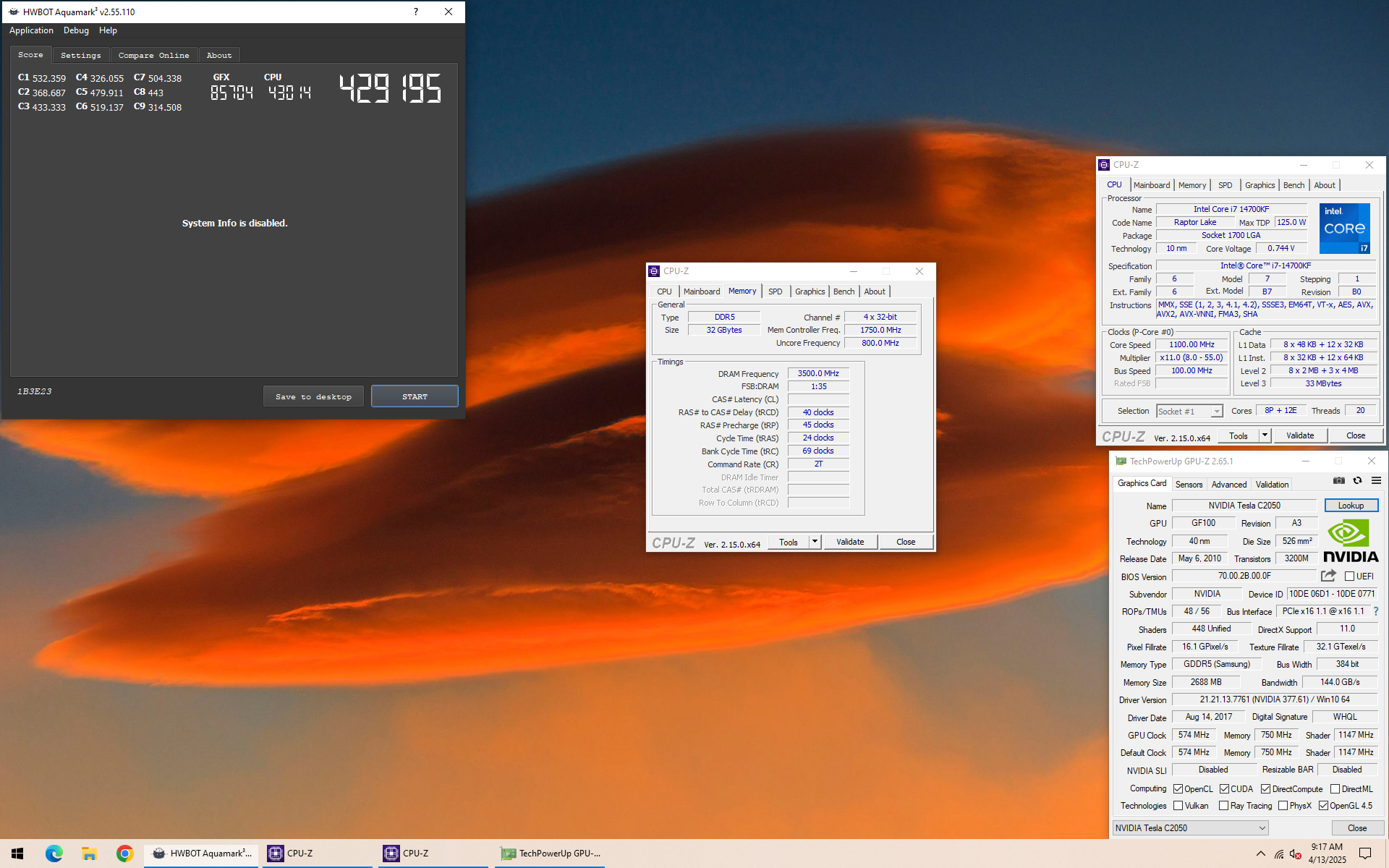Screen dimensions: 1389x868
Task: Click the GPU name field NVIDIA Tesla C2050
Action: [x=1244, y=506]
